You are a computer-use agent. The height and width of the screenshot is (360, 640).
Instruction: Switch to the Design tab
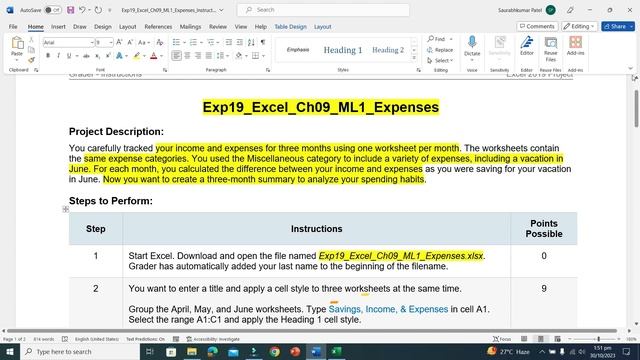point(102,27)
